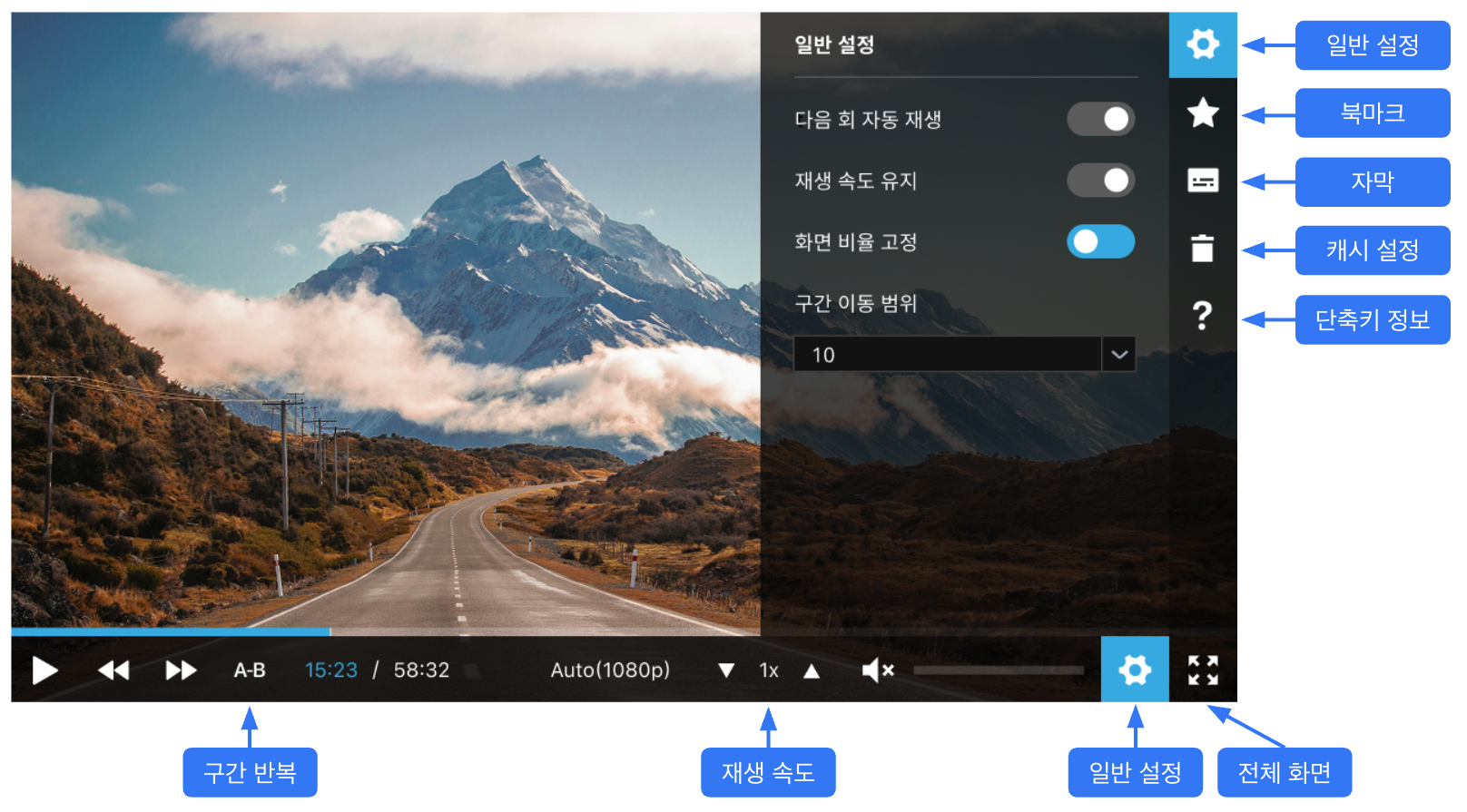Fast forward using the double right arrow
This screenshot has height=812, width=1467.
click(x=181, y=670)
